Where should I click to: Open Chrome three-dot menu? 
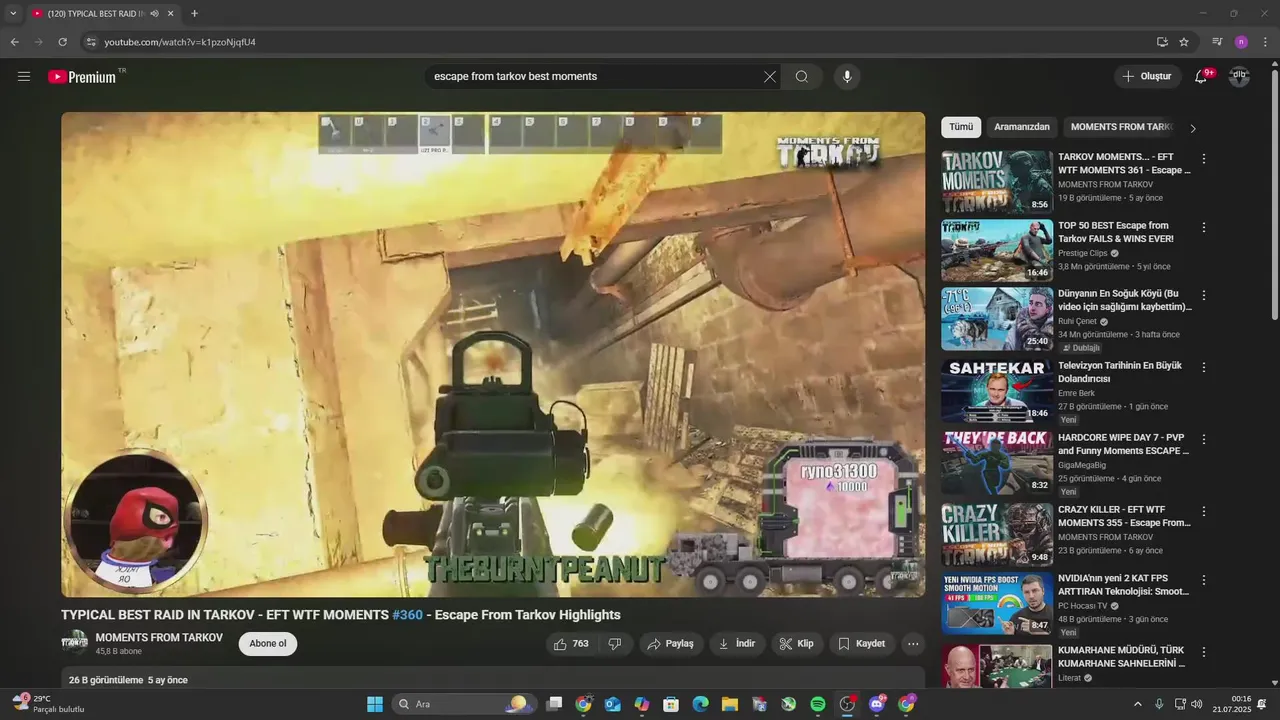(x=1266, y=42)
